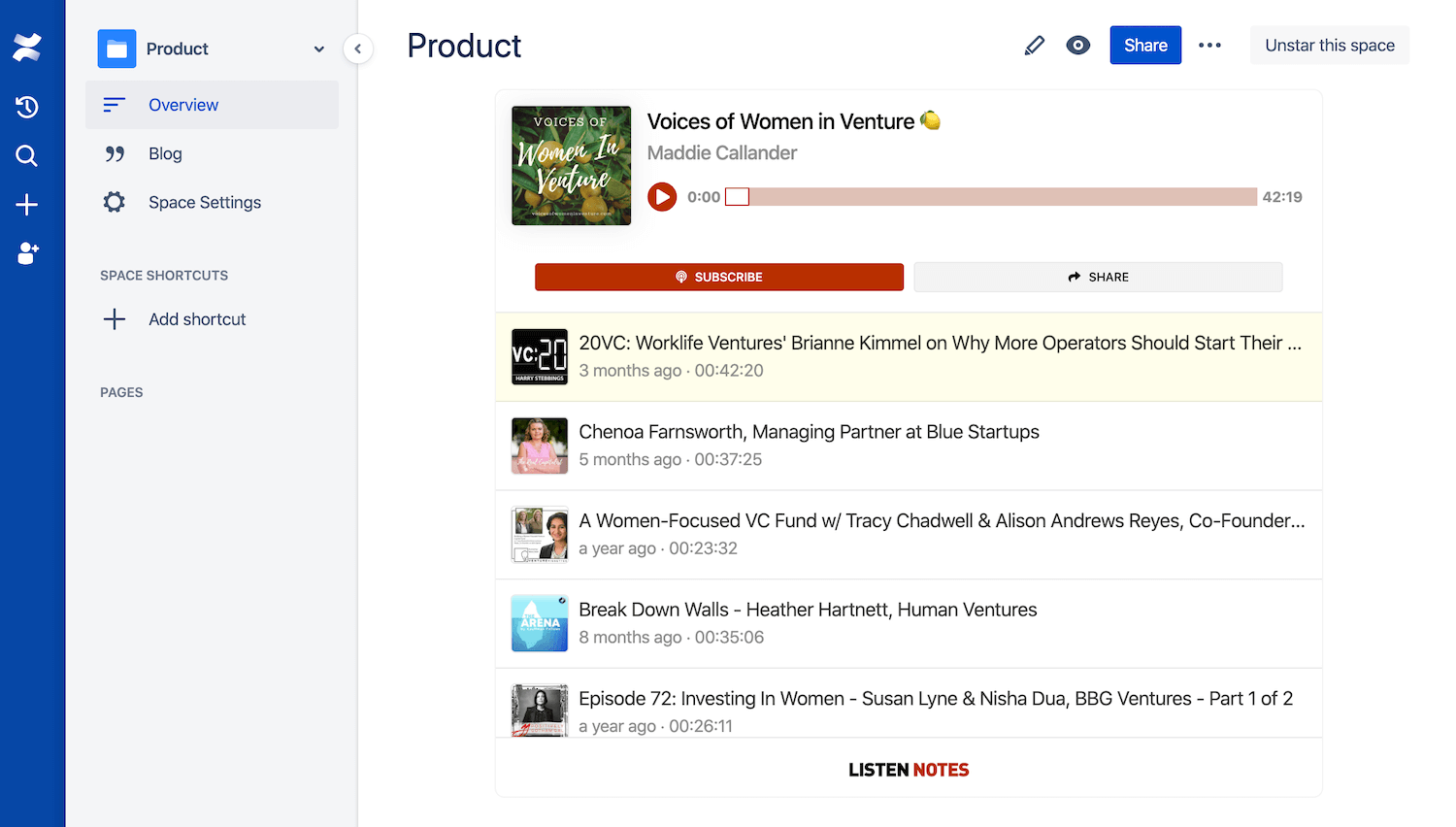
Task: Click the playback position handle at 0:00
Action: [738, 197]
